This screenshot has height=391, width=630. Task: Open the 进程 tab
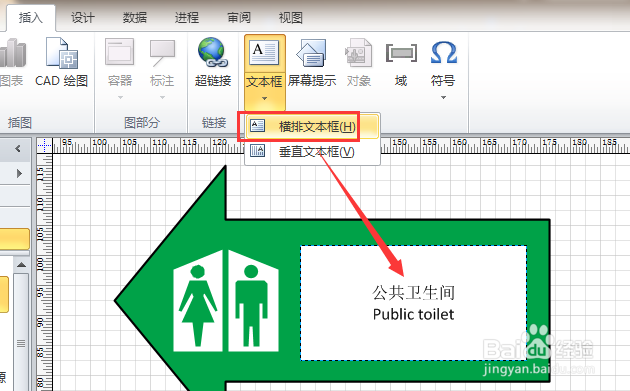click(187, 18)
